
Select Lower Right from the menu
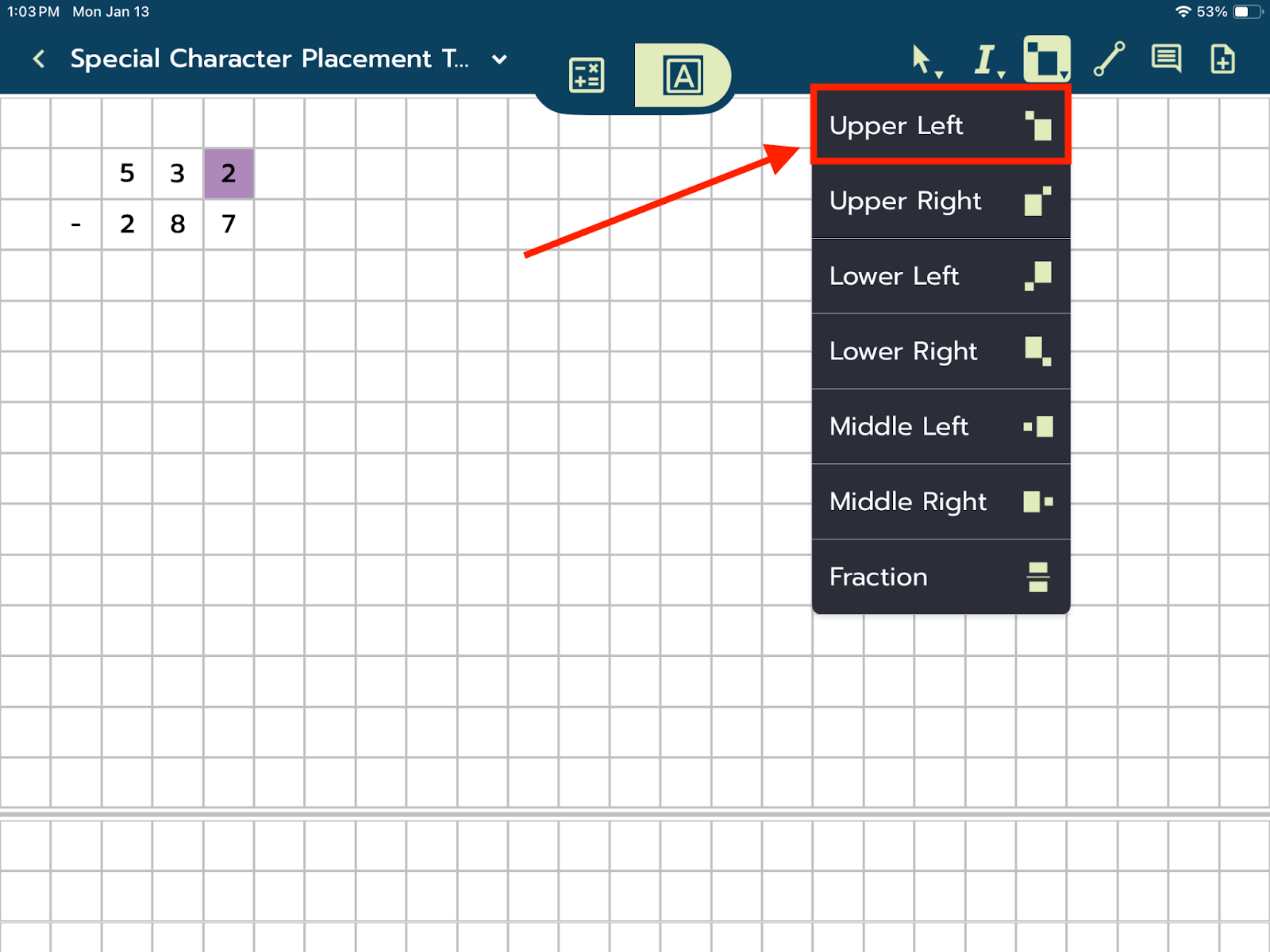(x=941, y=351)
